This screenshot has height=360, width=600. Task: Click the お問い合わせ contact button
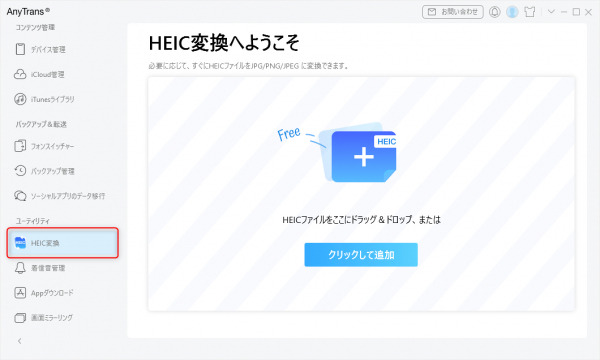[453, 12]
